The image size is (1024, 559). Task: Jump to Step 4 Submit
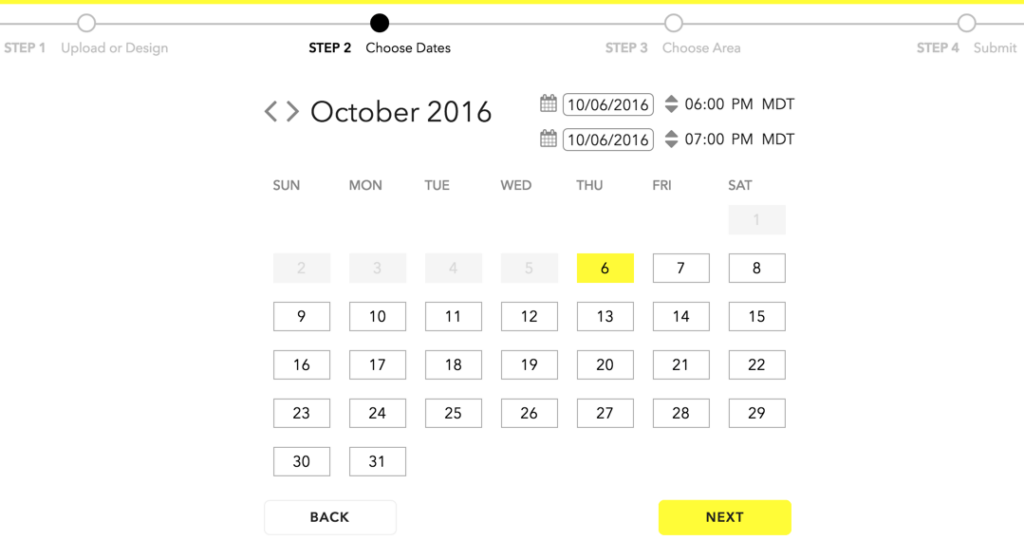coord(966,23)
